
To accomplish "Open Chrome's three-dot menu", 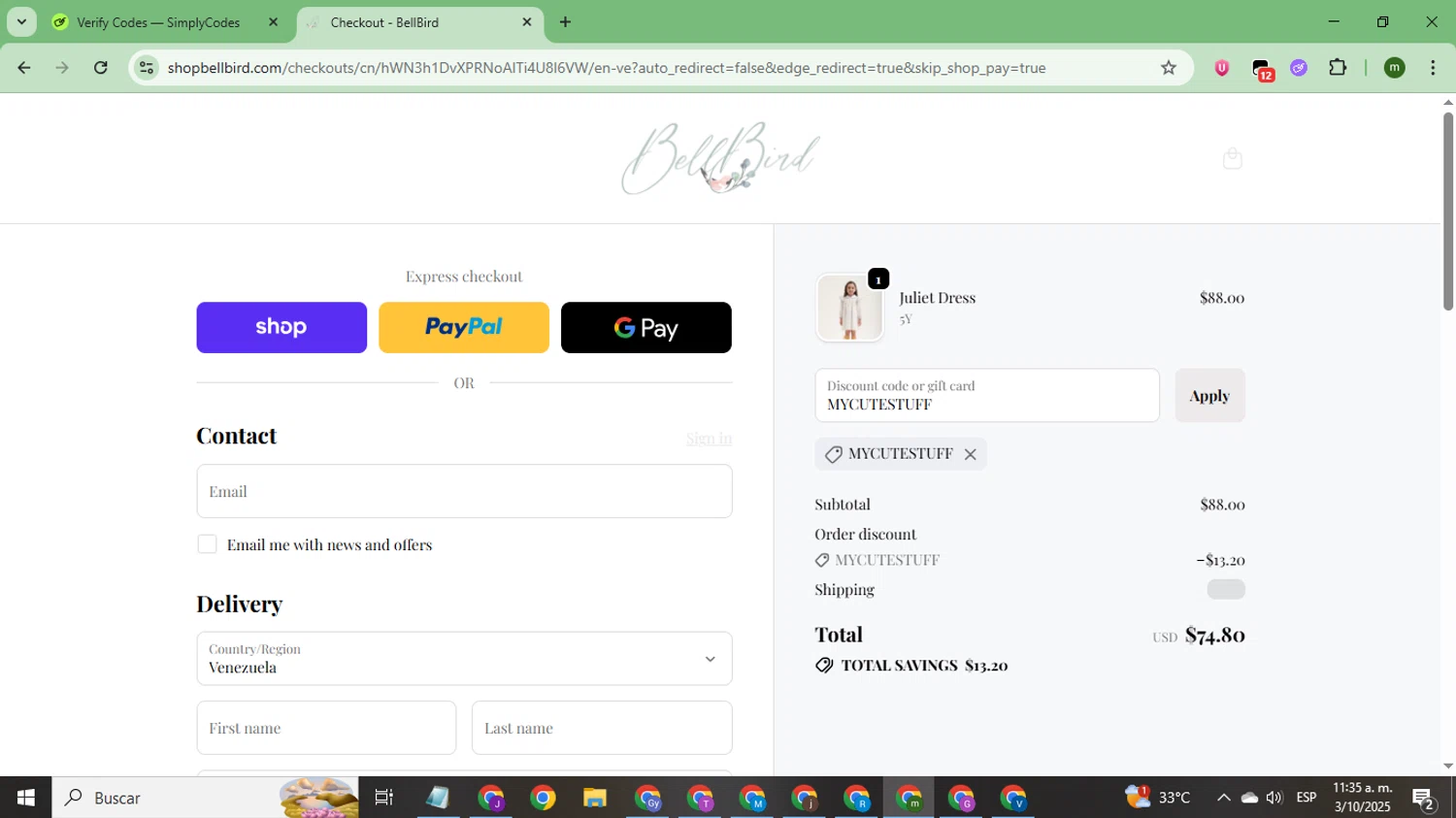I will tap(1433, 68).
